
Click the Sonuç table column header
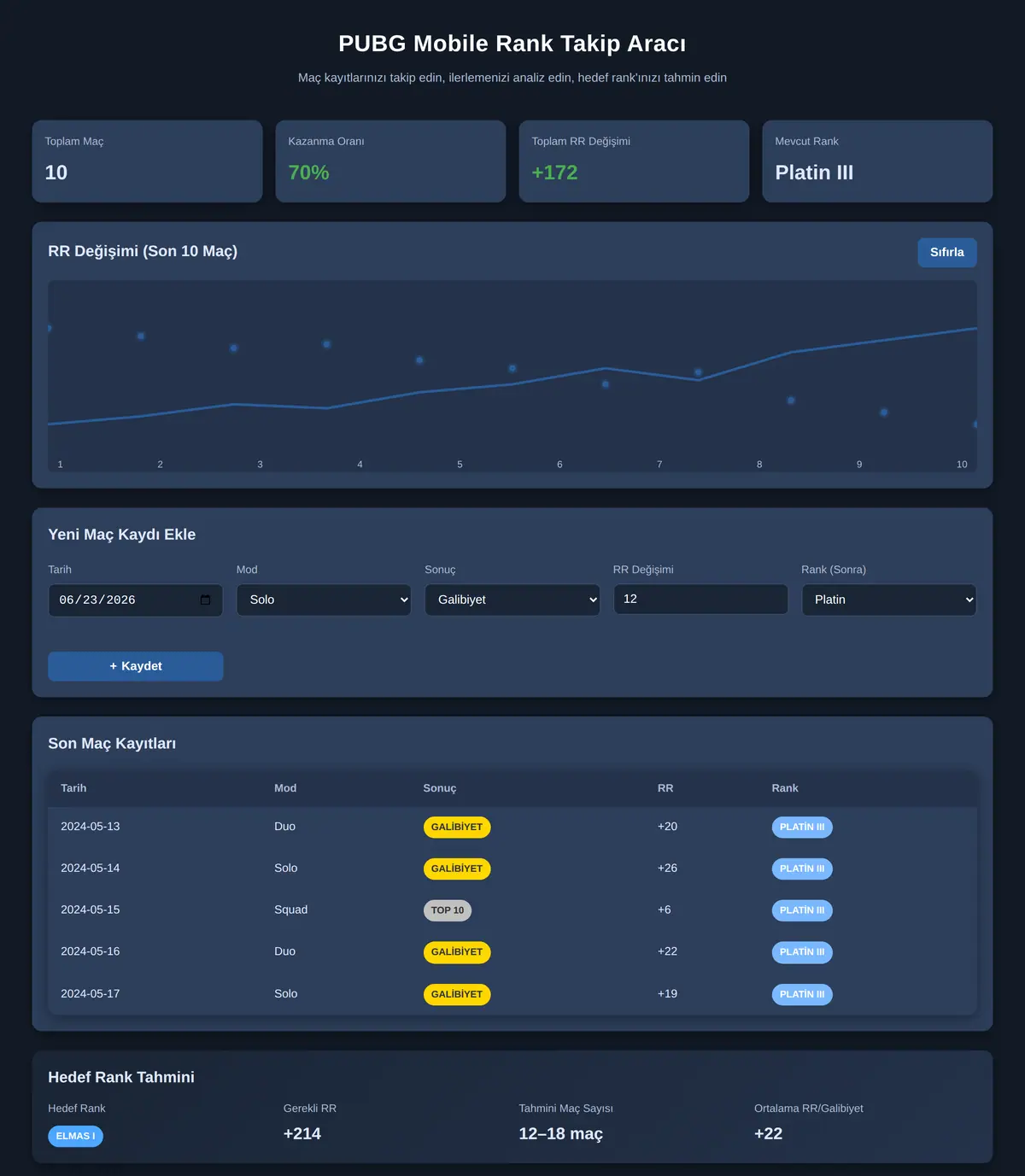(x=440, y=788)
